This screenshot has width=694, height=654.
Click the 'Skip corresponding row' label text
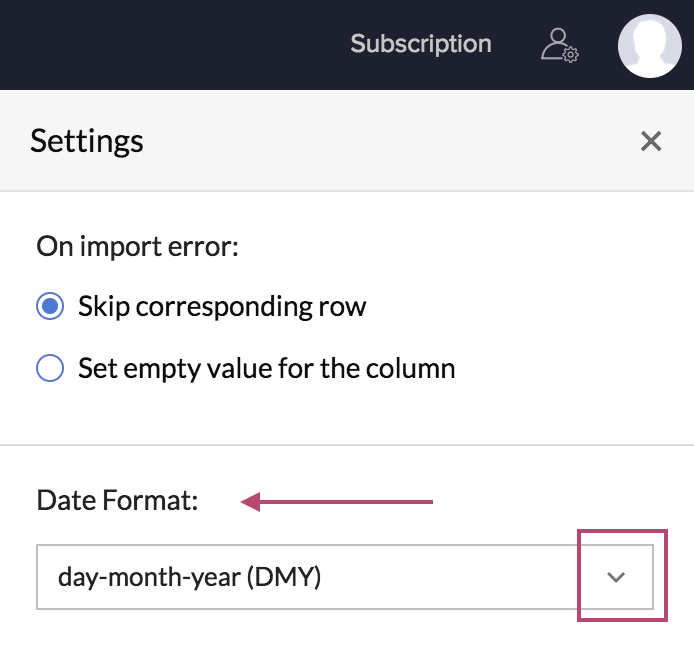222,306
